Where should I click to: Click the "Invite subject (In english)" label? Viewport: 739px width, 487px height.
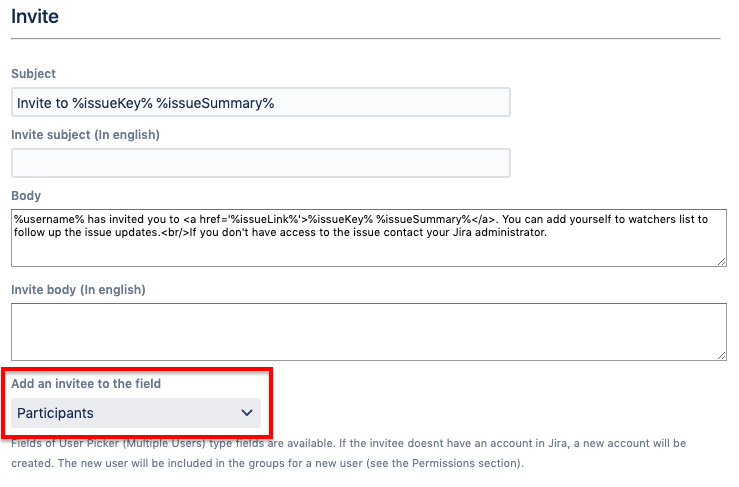pyautogui.click(x=85, y=134)
